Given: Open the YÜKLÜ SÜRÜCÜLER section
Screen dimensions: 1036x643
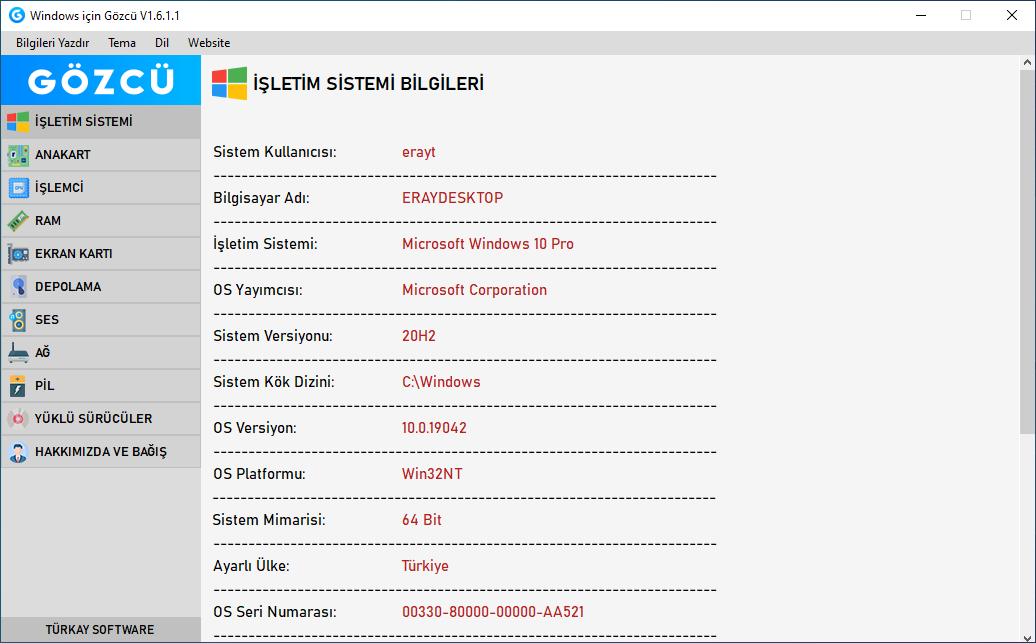Looking at the screenshot, I should pos(100,419).
